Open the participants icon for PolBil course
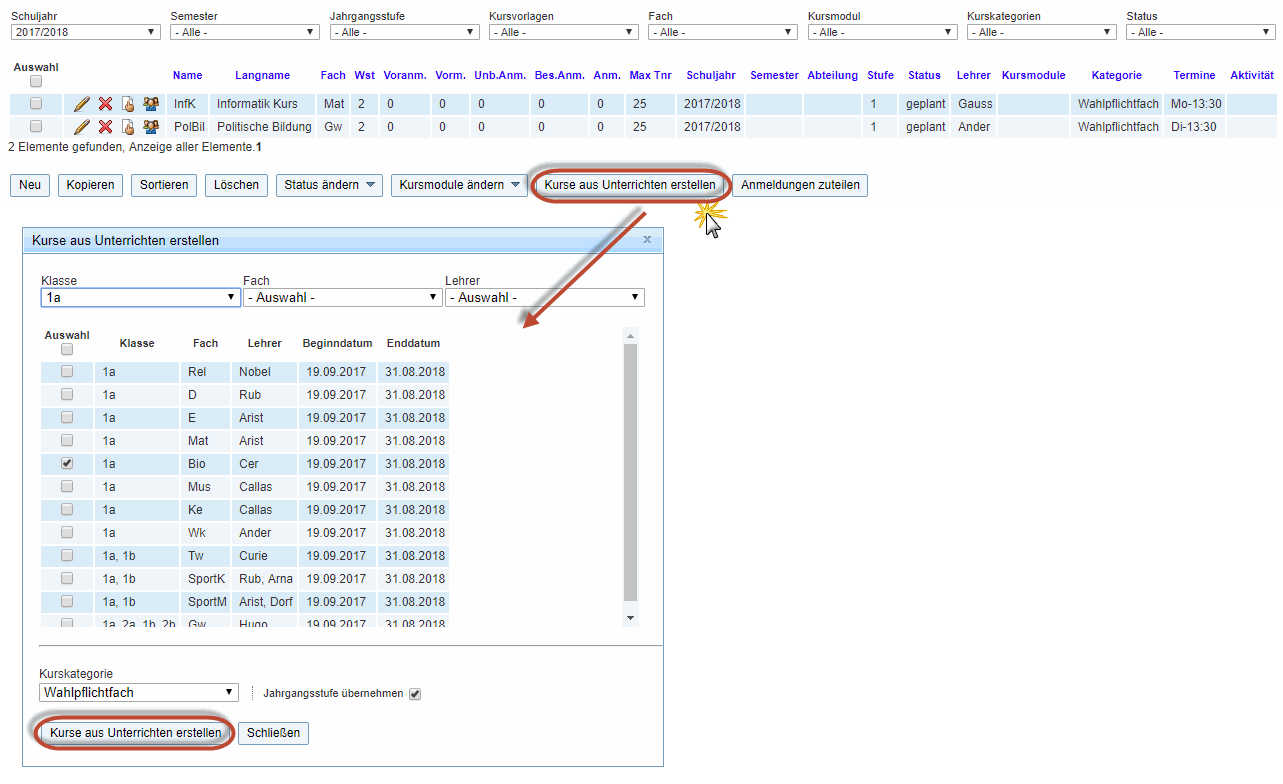Screen dimensions: 1283x784 [x=151, y=127]
